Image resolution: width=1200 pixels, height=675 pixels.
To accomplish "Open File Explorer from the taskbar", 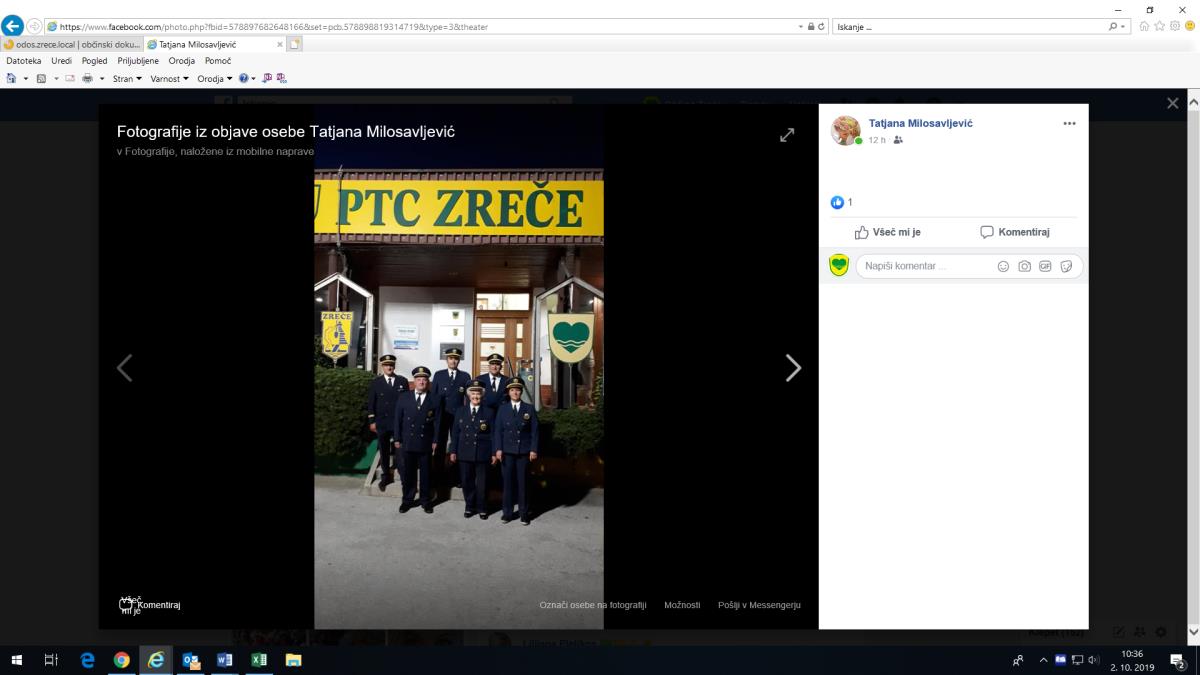I will coord(293,660).
